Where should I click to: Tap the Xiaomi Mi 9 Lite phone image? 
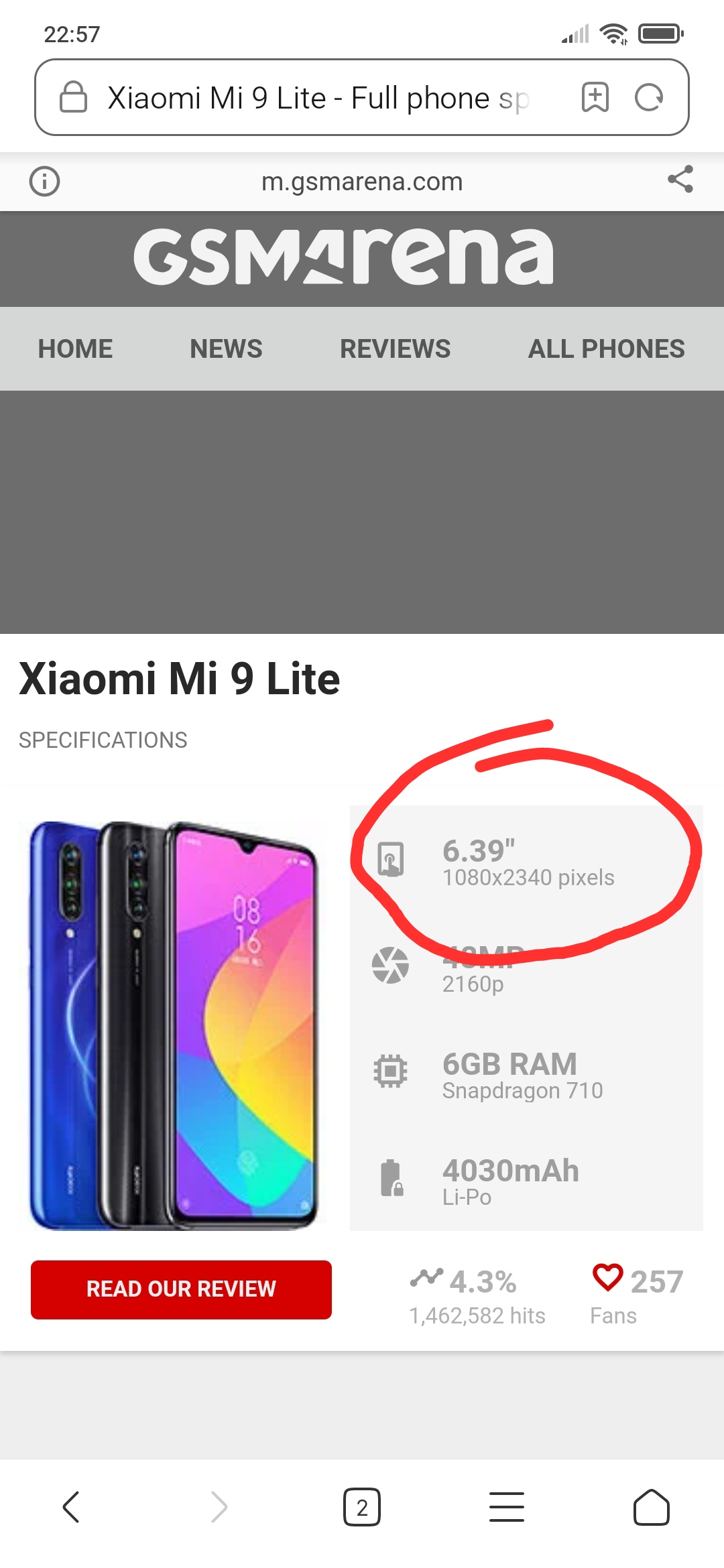tap(174, 1025)
